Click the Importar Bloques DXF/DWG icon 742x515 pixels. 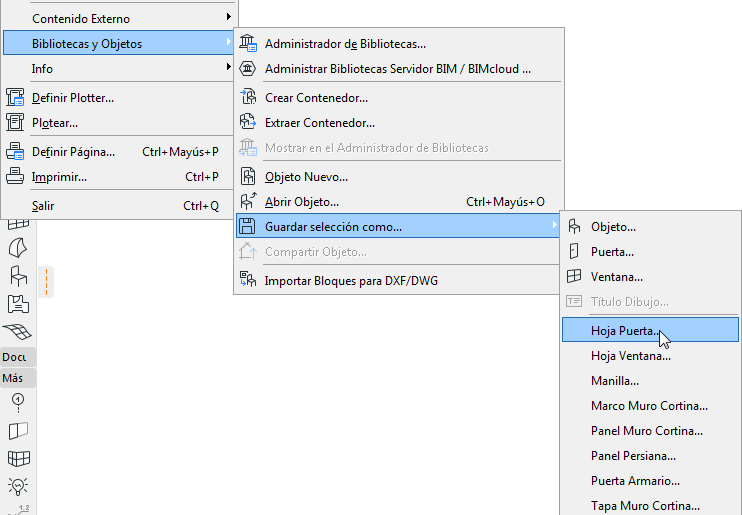(x=247, y=280)
